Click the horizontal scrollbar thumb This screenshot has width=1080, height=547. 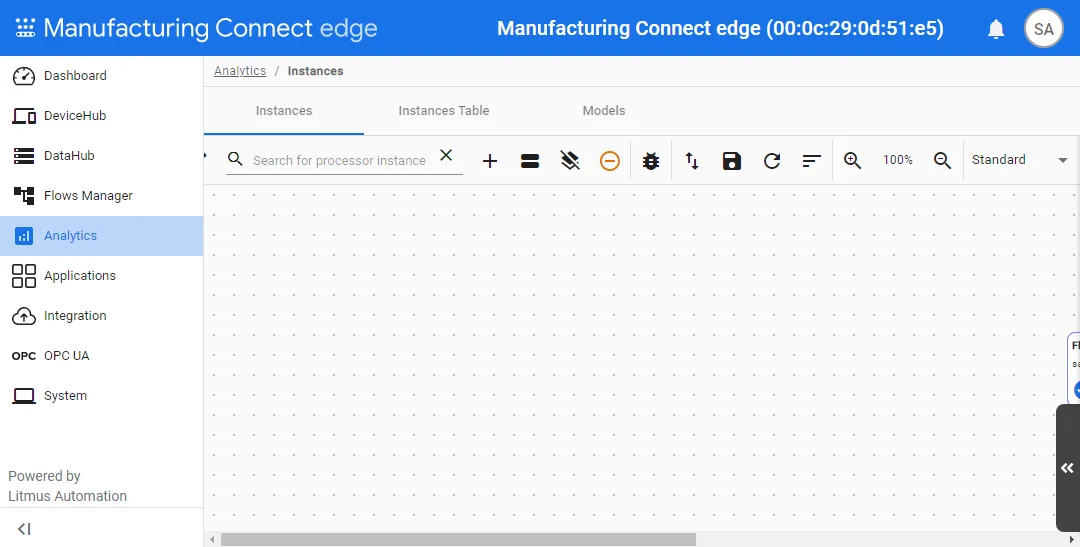click(x=458, y=539)
